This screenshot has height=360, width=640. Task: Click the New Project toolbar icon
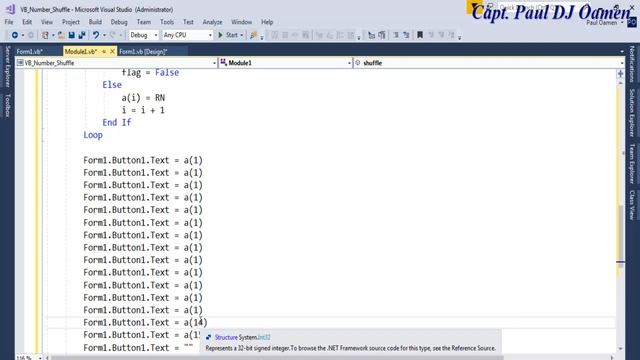coord(45,35)
